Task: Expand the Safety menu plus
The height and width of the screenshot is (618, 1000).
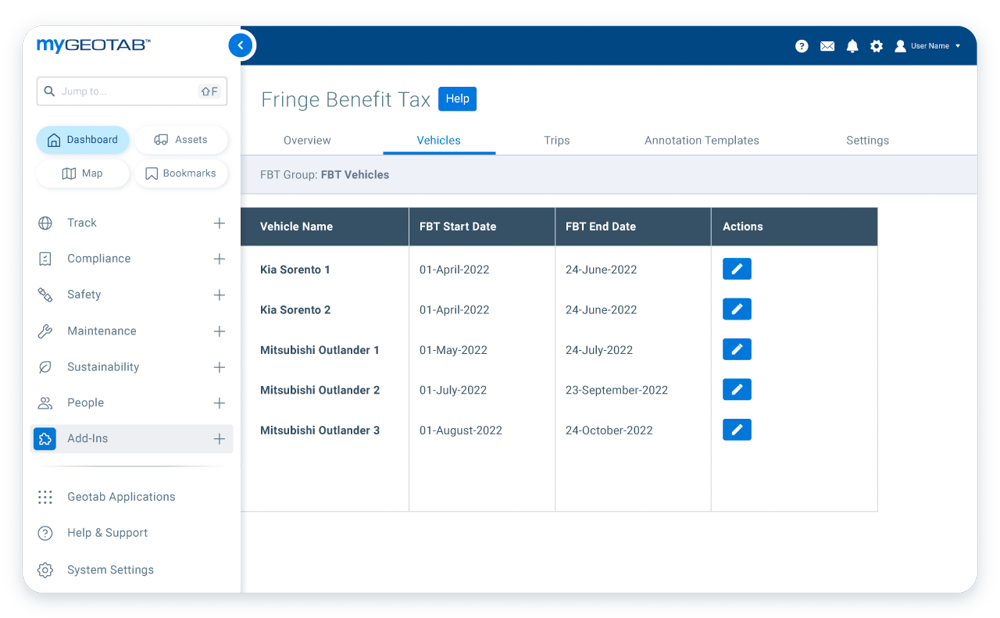Action: coord(219,295)
